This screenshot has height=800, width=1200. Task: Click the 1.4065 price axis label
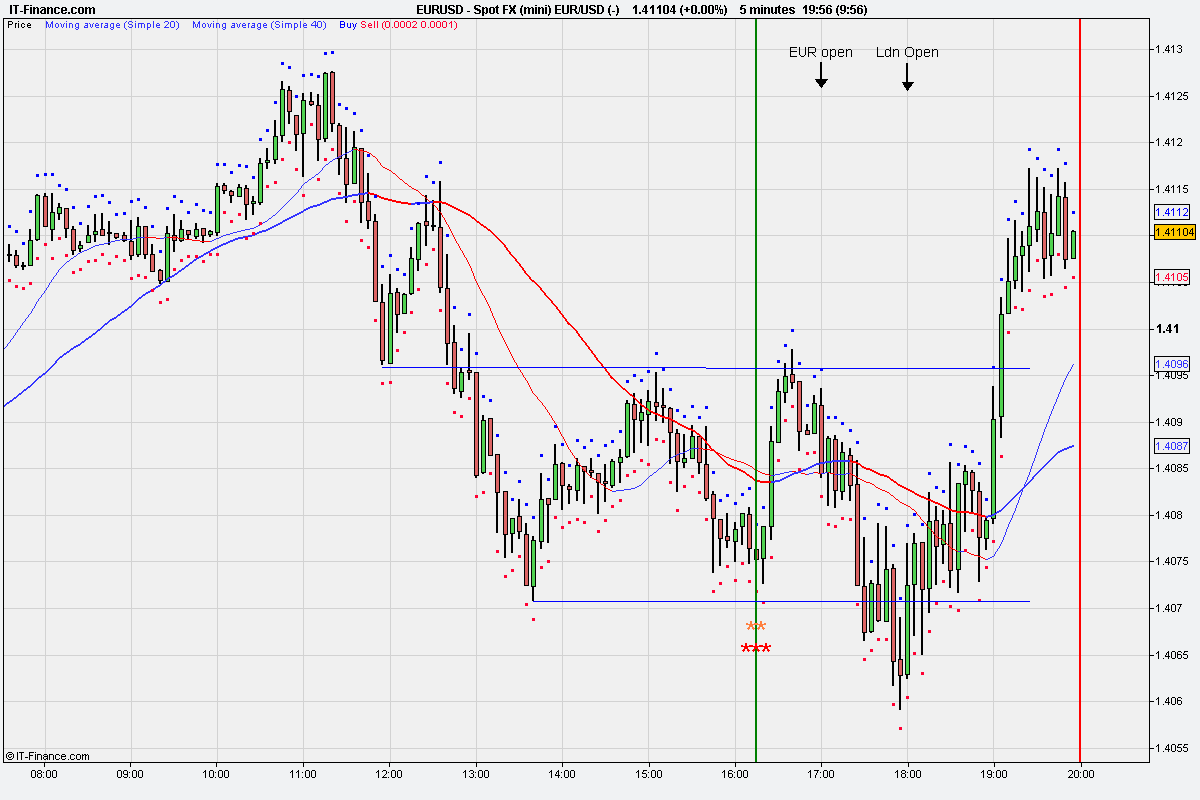click(x=1173, y=655)
